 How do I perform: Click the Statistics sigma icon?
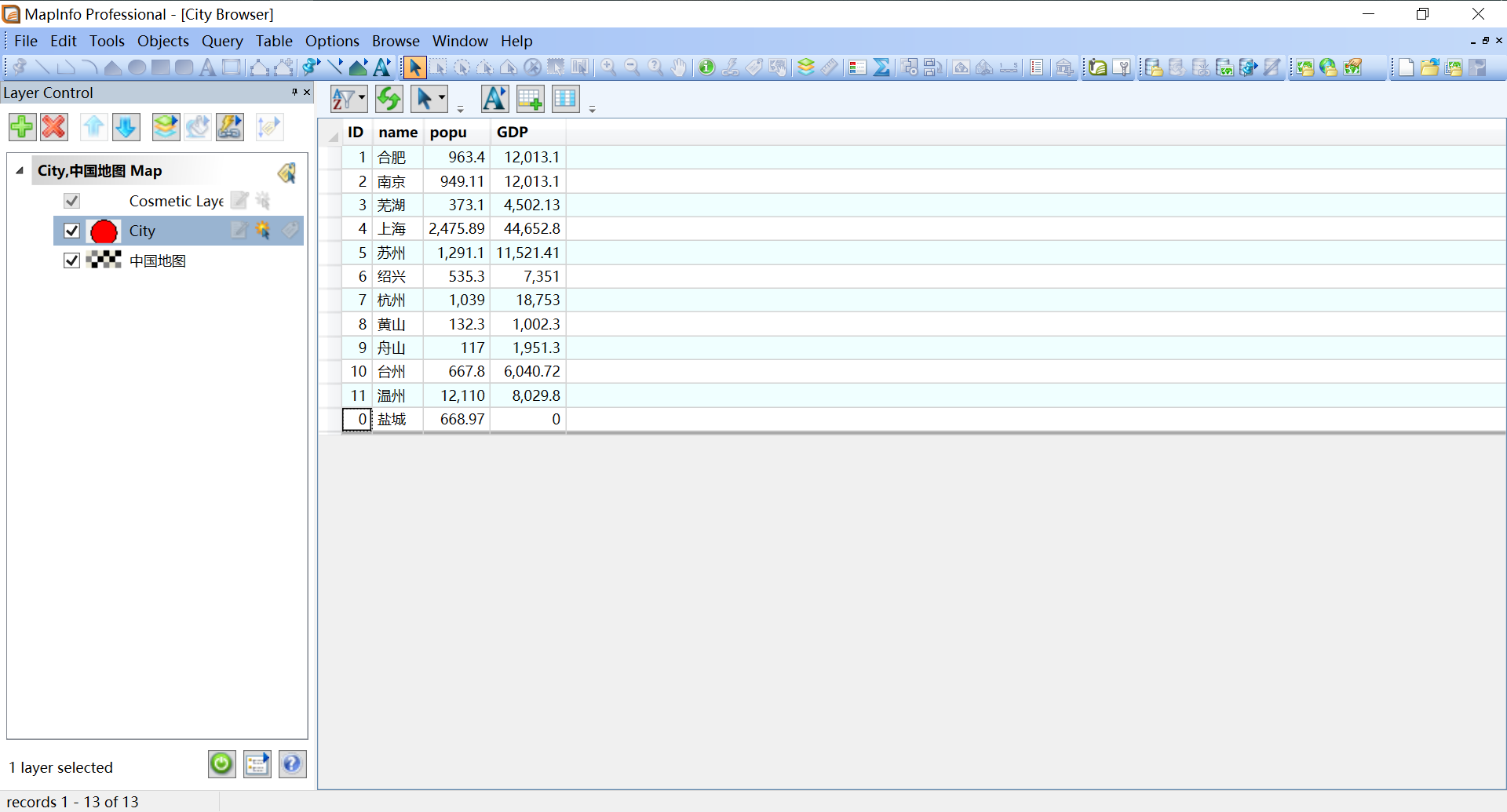[881, 67]
